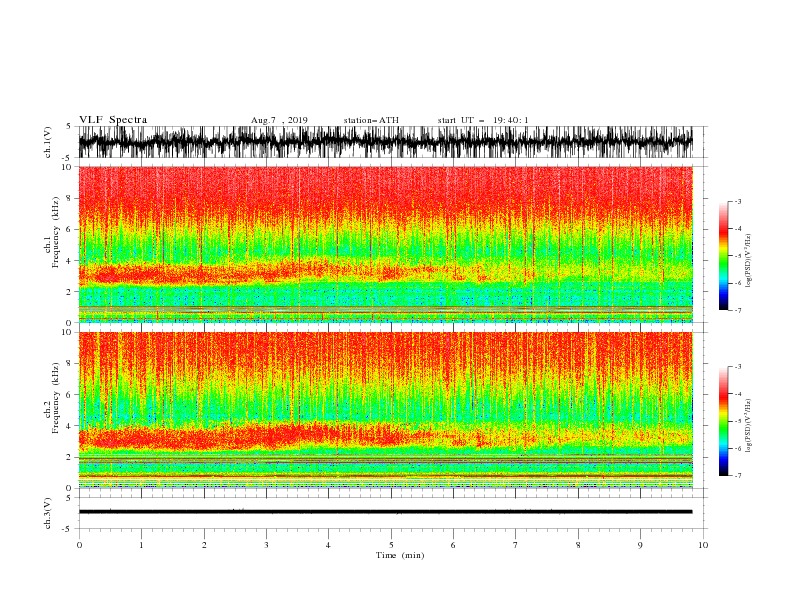The width and height of the screenshot is (792, 612).
Task: Click the "start UT = 19:40:1" text
Action: click(x=483, y=120)
